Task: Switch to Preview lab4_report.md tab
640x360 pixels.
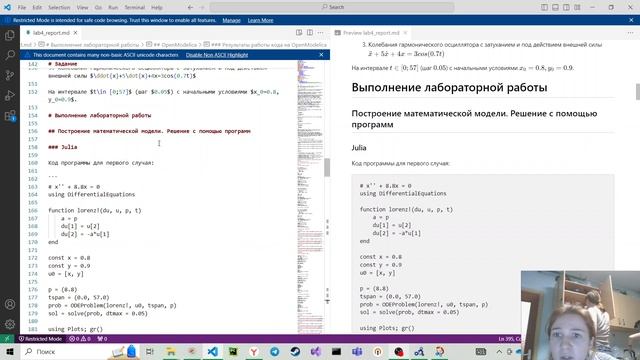Action: coord(371,33)
